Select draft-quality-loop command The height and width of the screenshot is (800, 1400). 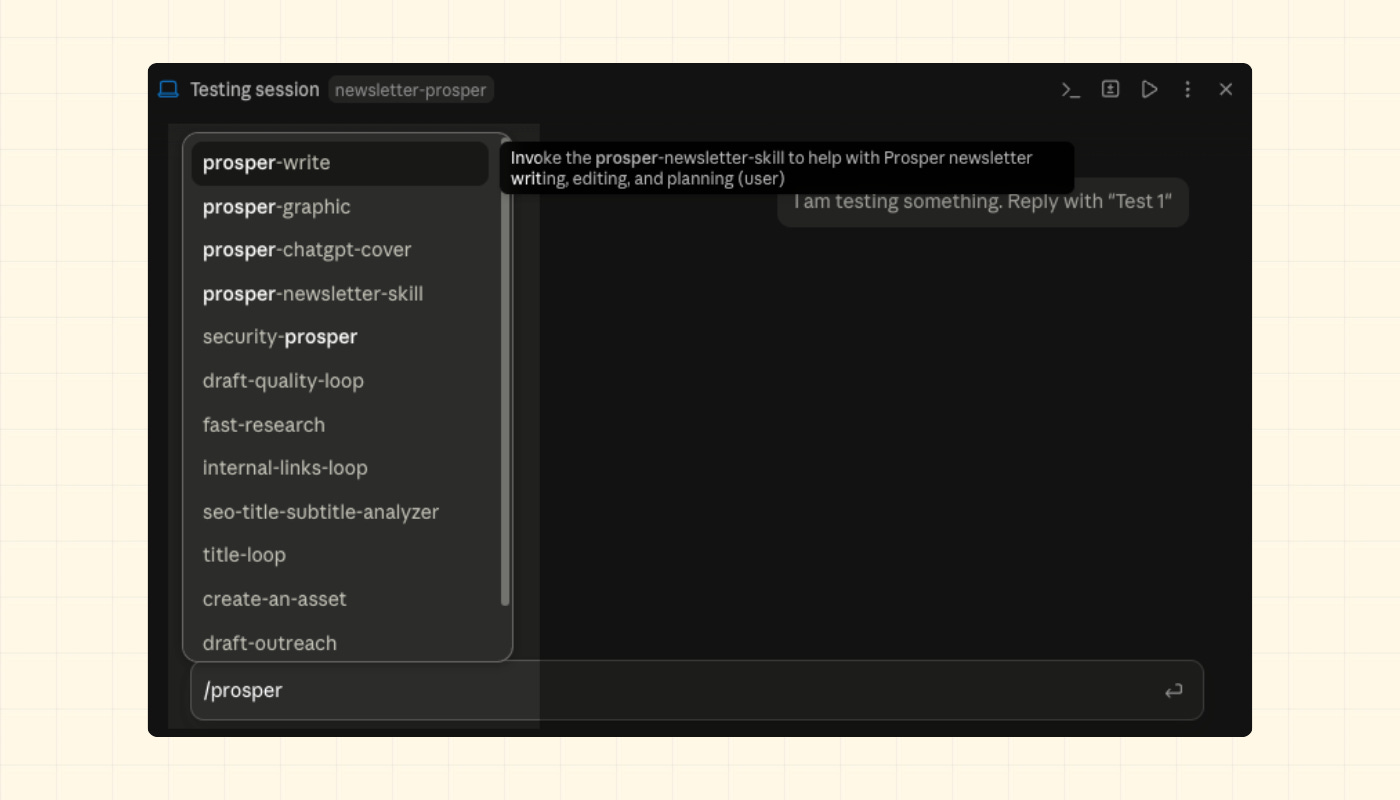(340, 381)
